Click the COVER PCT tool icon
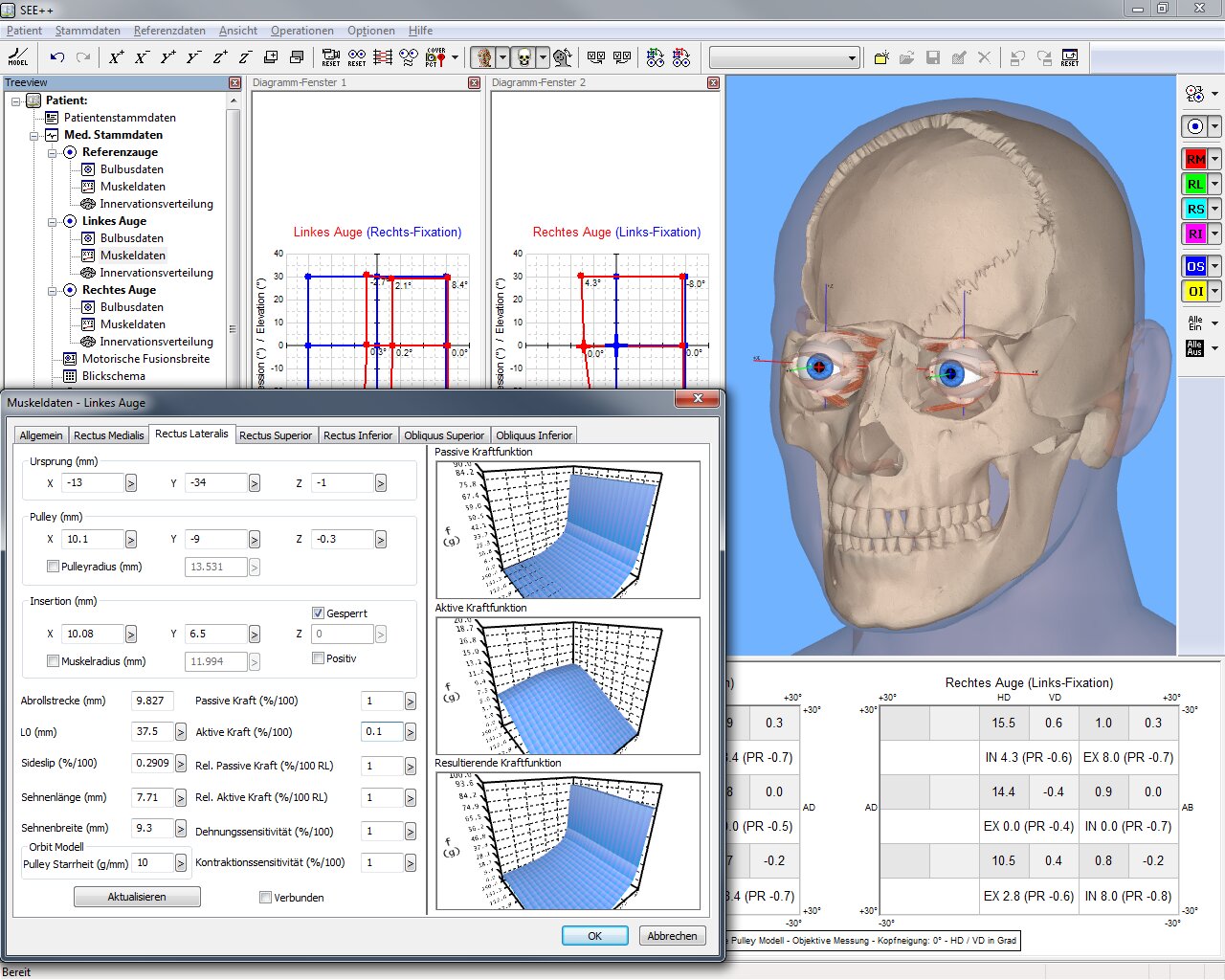Viewport: 1225px width, 980px height. click(x=434, y=57)
